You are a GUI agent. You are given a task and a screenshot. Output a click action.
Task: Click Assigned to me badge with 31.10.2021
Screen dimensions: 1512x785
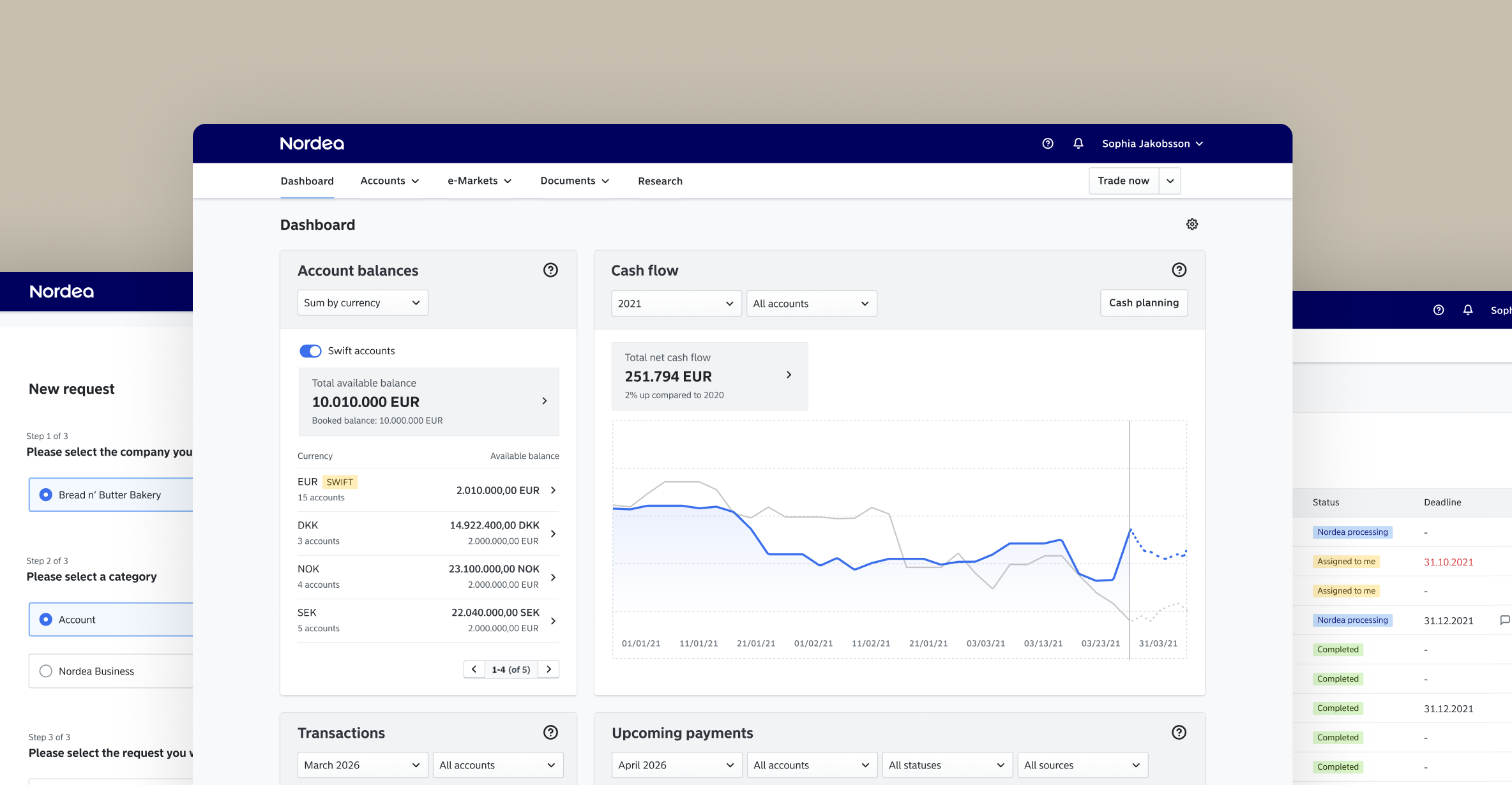pos(1346,562)
